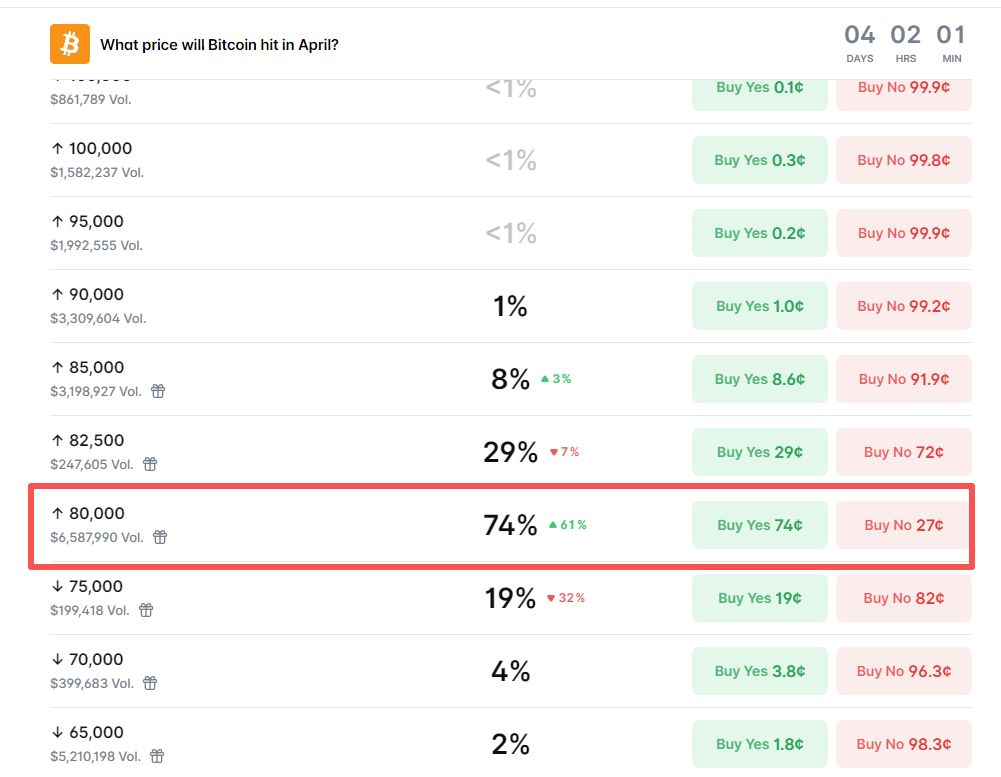Viewport: 1001px width, 777px height.
Task: Hit Buy No 98.3¢ for 65,000
Action: pos(903,744)
